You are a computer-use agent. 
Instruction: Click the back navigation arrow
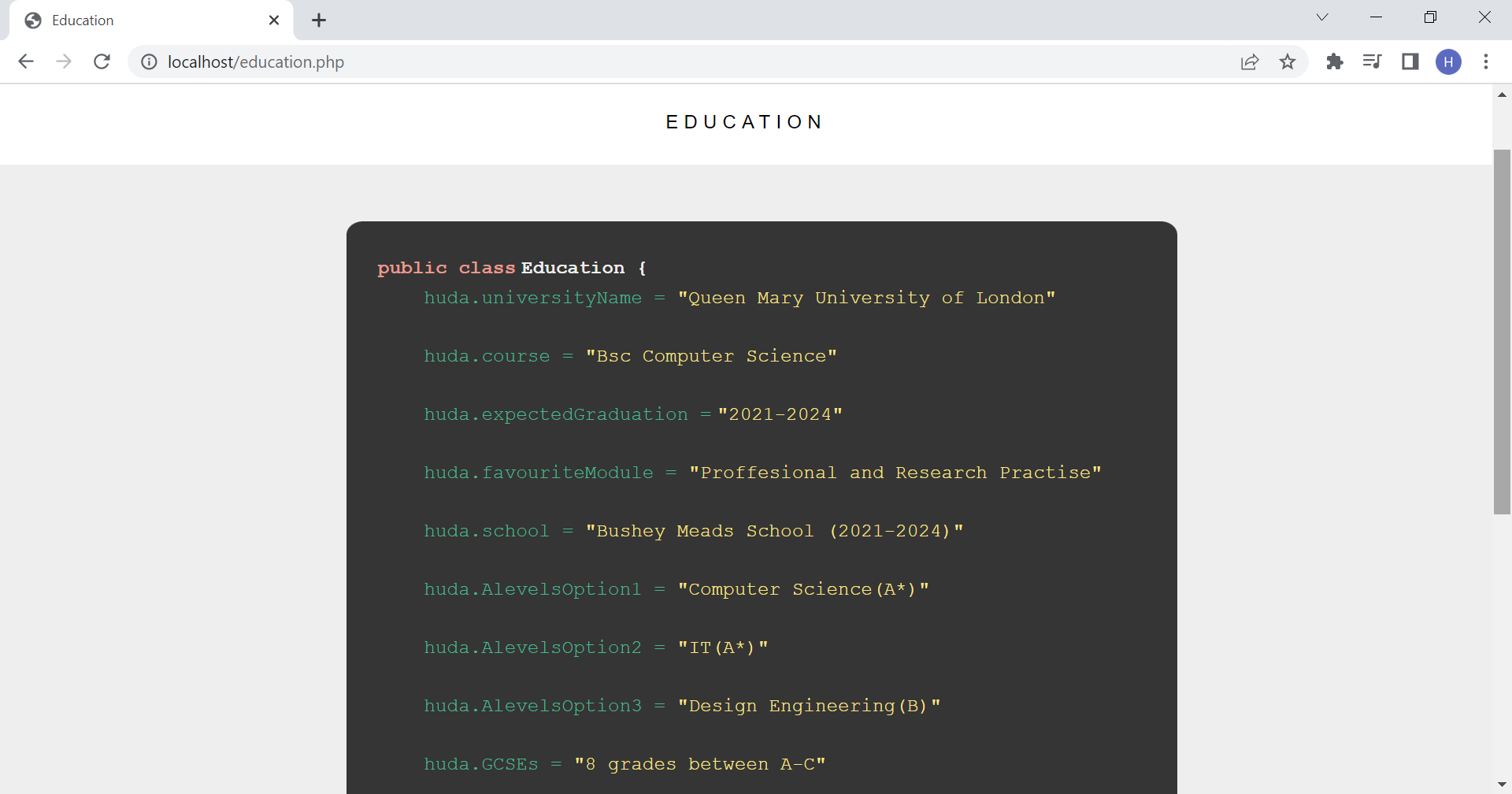26,61
